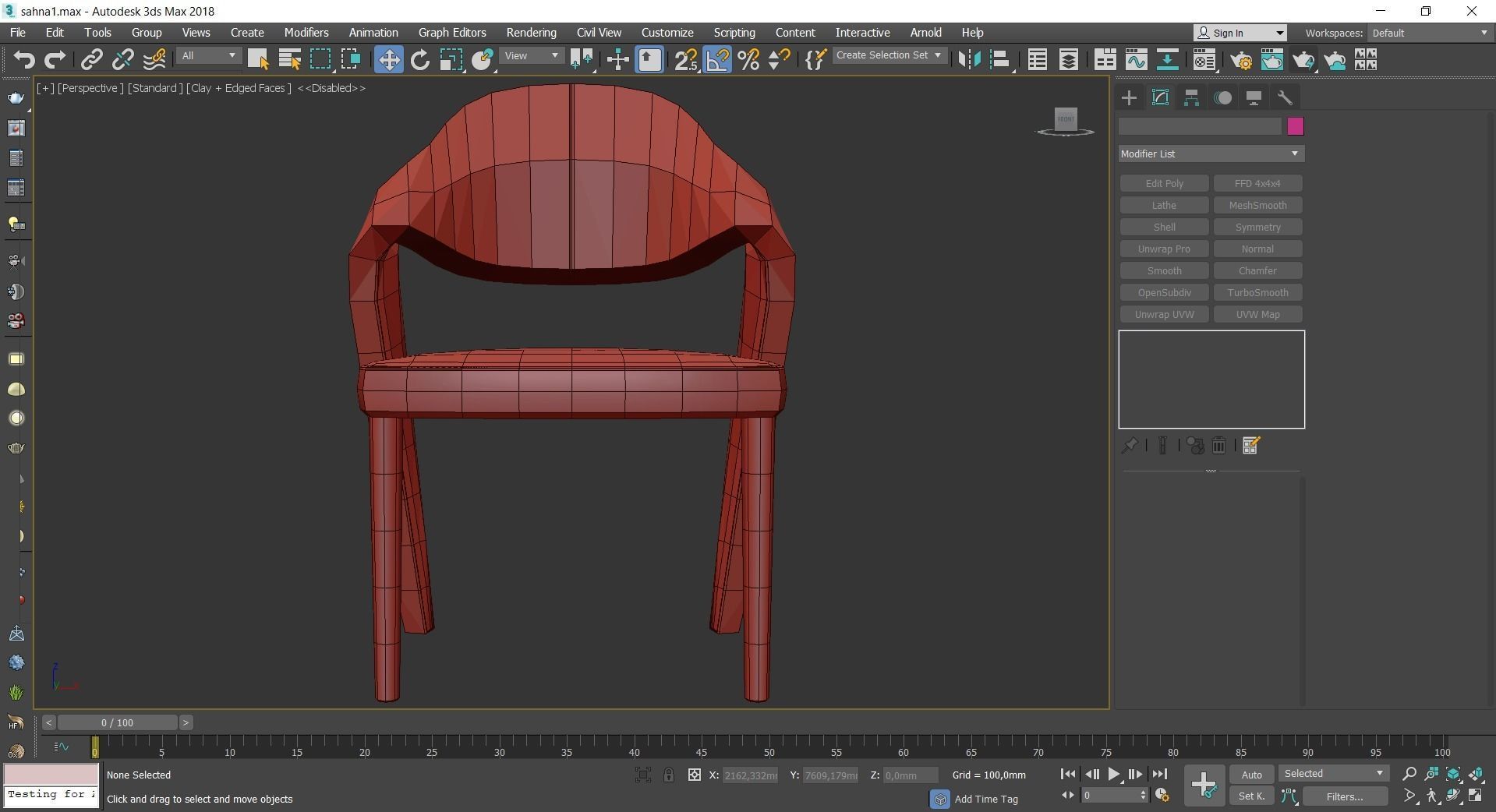The height and width of the screenshot is (812, 1496).
Task: Switch to the Utilities wrench tab
Action: click(x=1285, y=97)
